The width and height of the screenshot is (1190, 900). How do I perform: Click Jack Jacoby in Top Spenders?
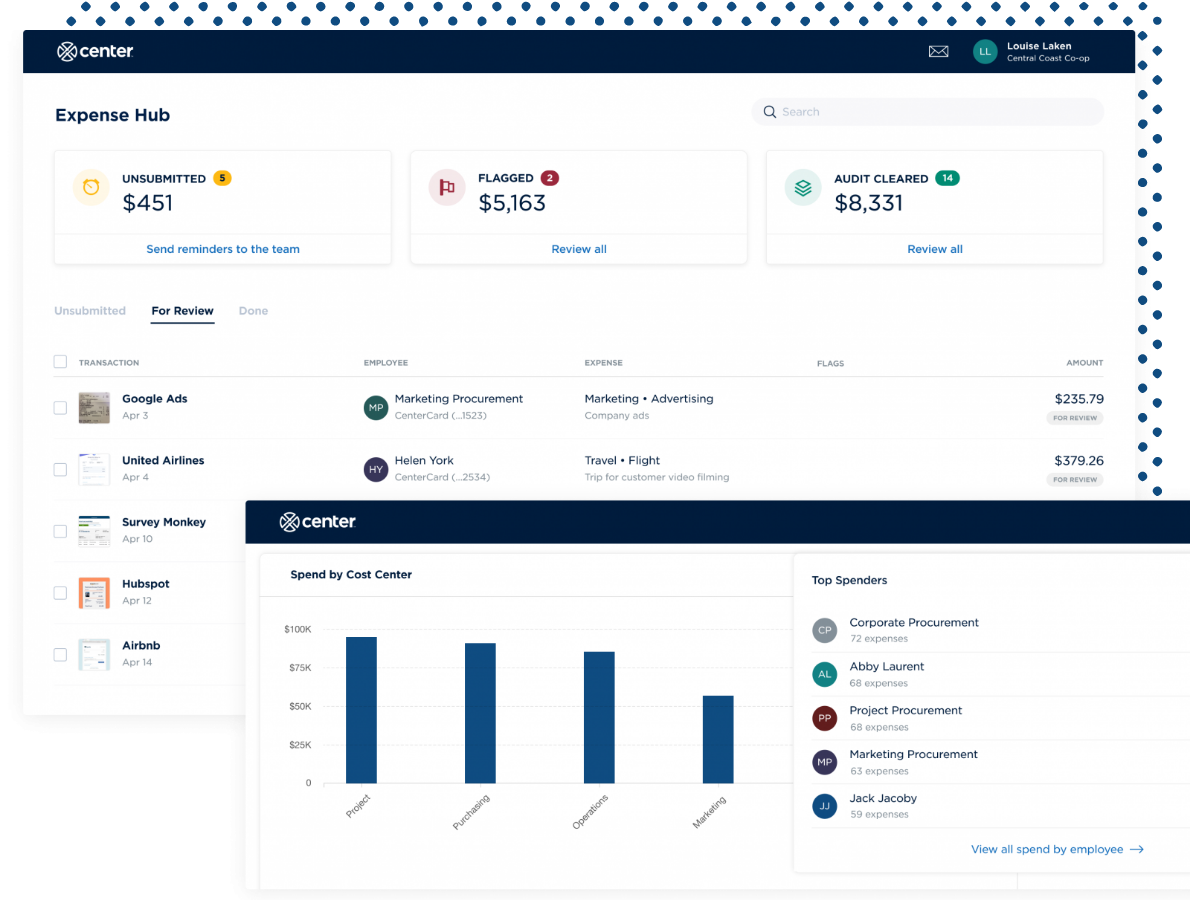click(x=883, y=798)
